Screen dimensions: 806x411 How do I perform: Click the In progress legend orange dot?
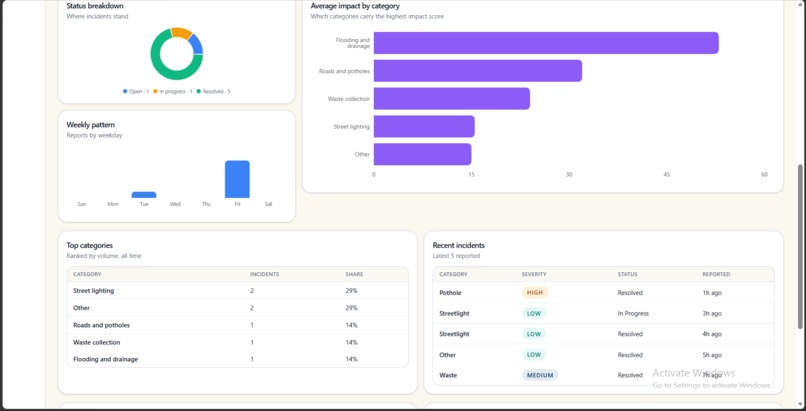tap(155, 91)
